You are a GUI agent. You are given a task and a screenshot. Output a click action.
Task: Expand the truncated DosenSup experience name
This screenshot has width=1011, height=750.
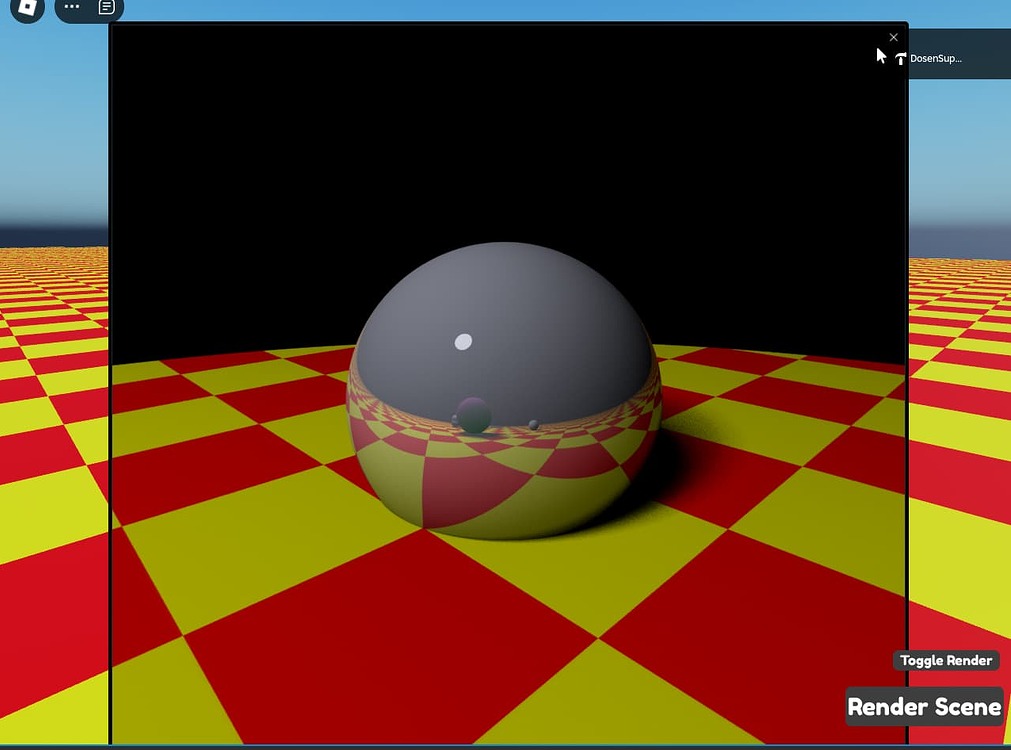[934, 57]
